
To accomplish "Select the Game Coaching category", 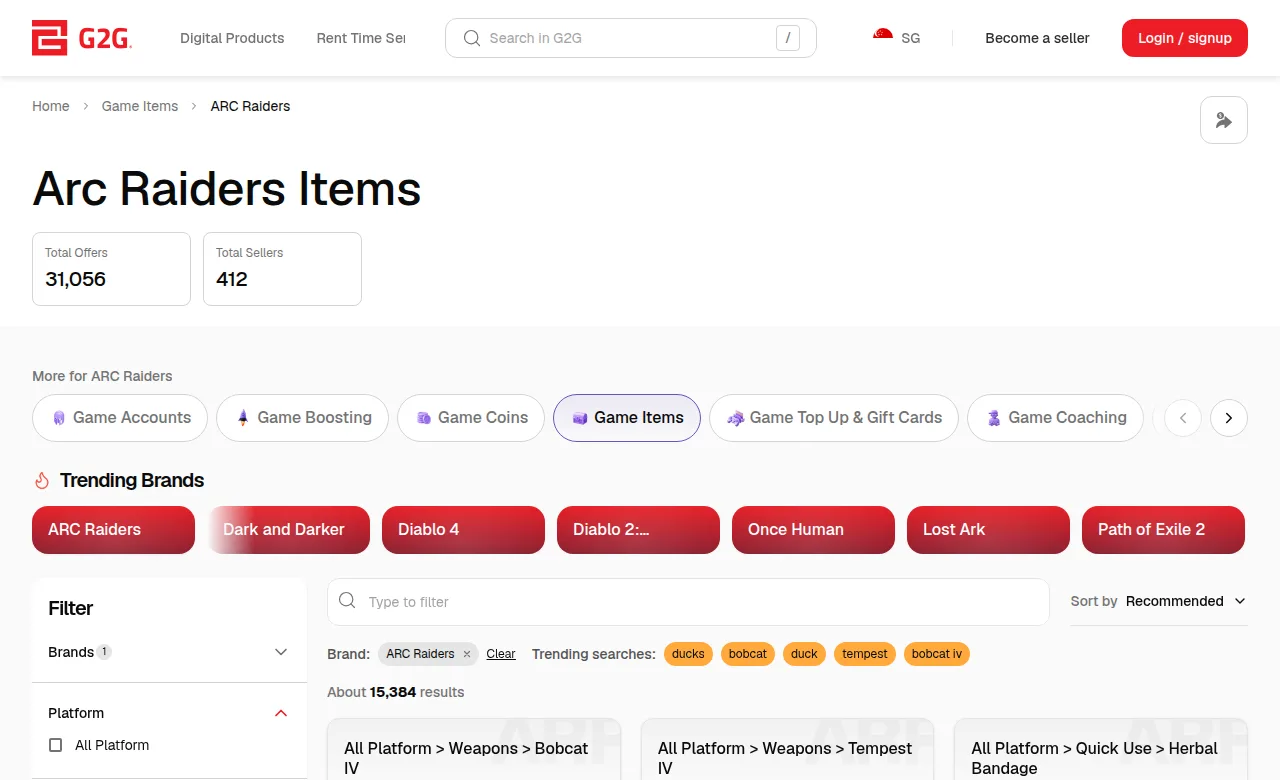I will pyautogui.click(x=1055, y=418).
